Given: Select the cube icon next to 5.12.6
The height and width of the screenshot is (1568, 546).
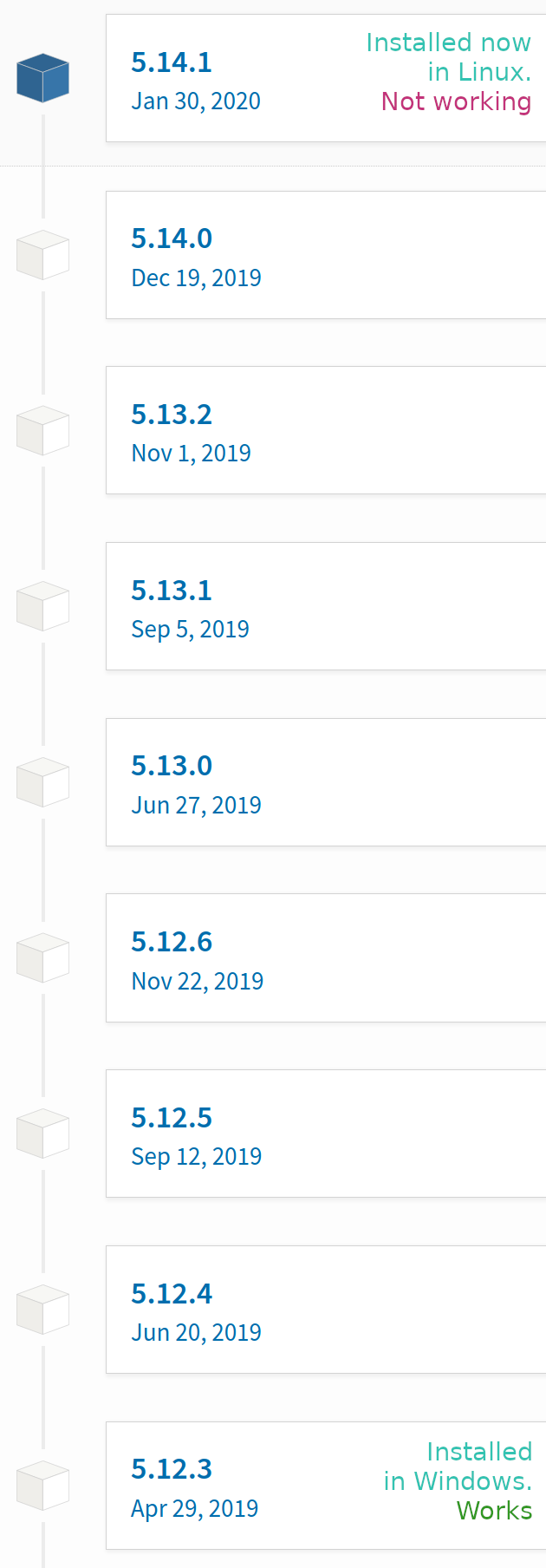Looking at the screenshot, I should click(42, 957).
